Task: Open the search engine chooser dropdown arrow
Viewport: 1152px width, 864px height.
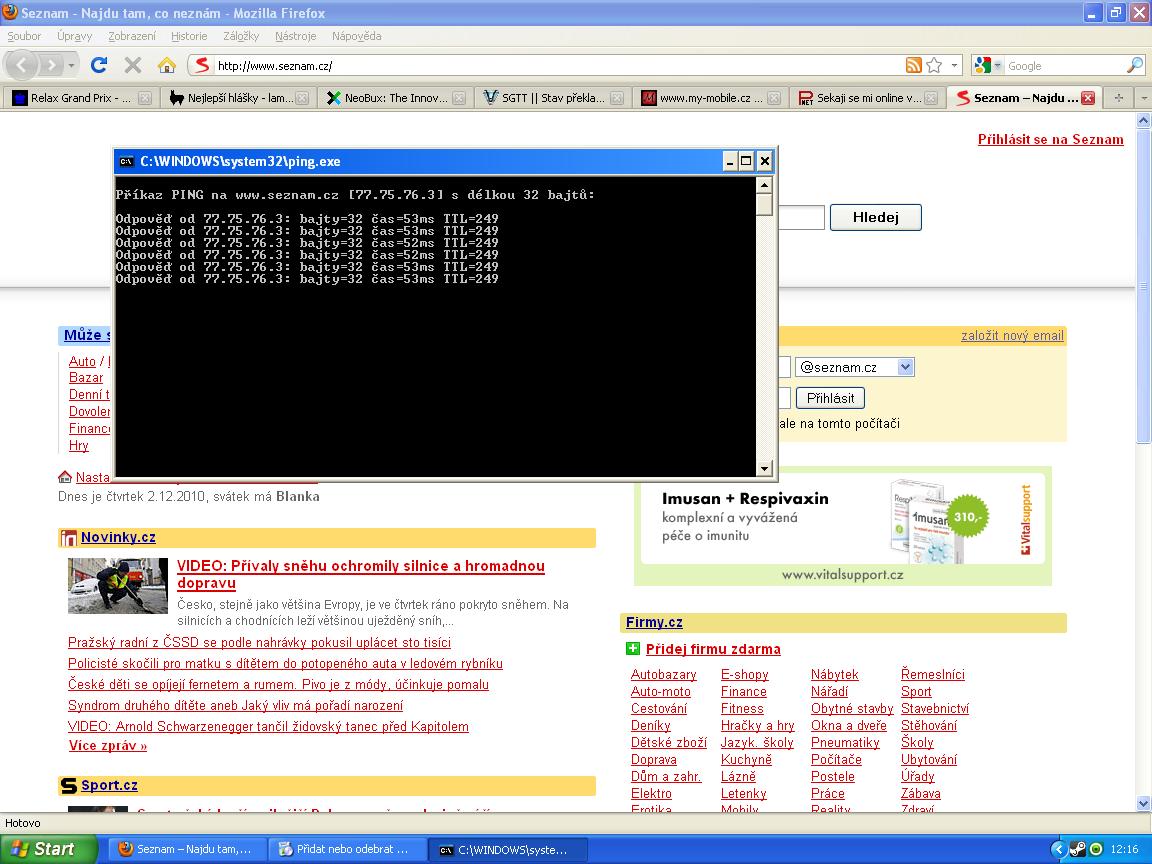Action: point(997,65)
